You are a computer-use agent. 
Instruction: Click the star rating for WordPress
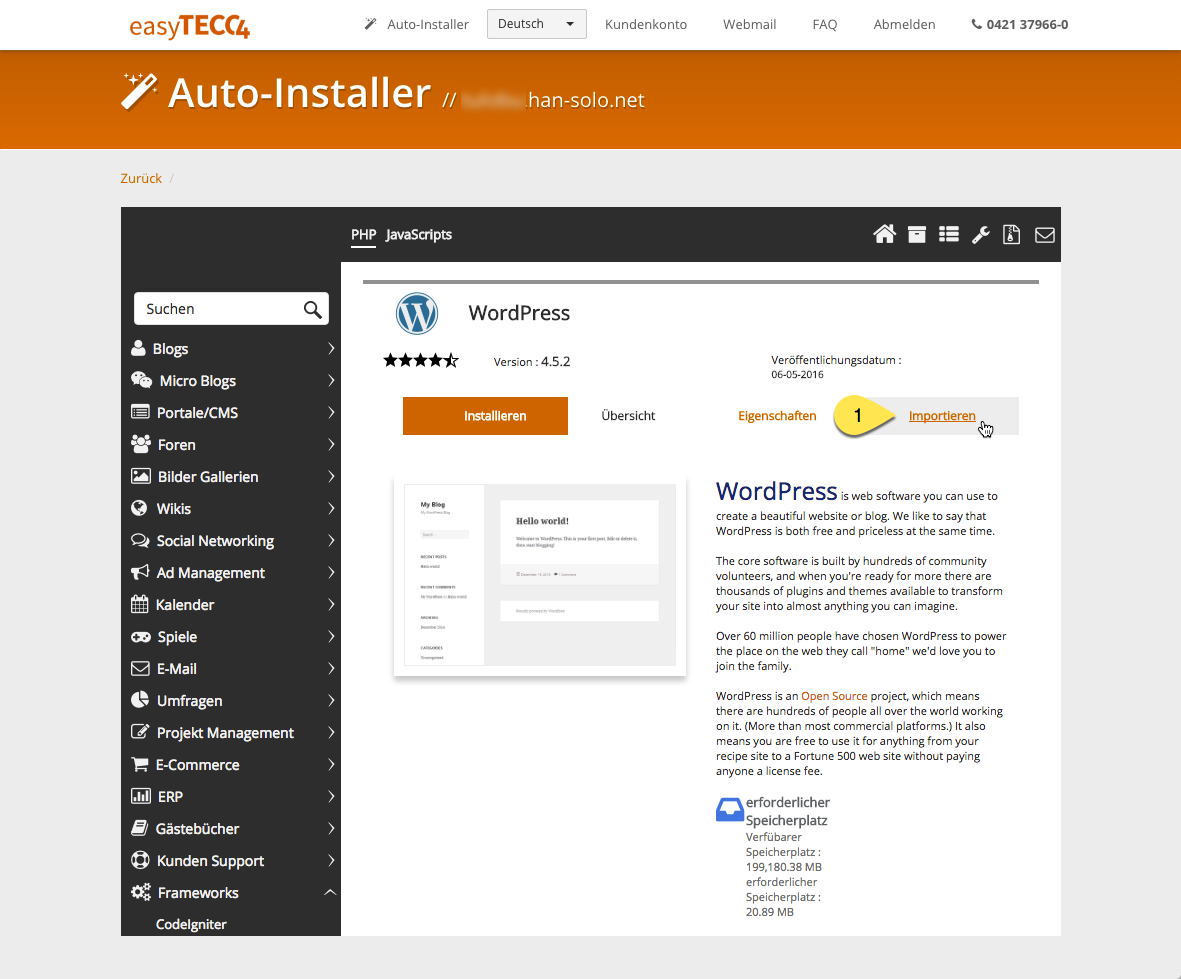(x=420, y=360)
